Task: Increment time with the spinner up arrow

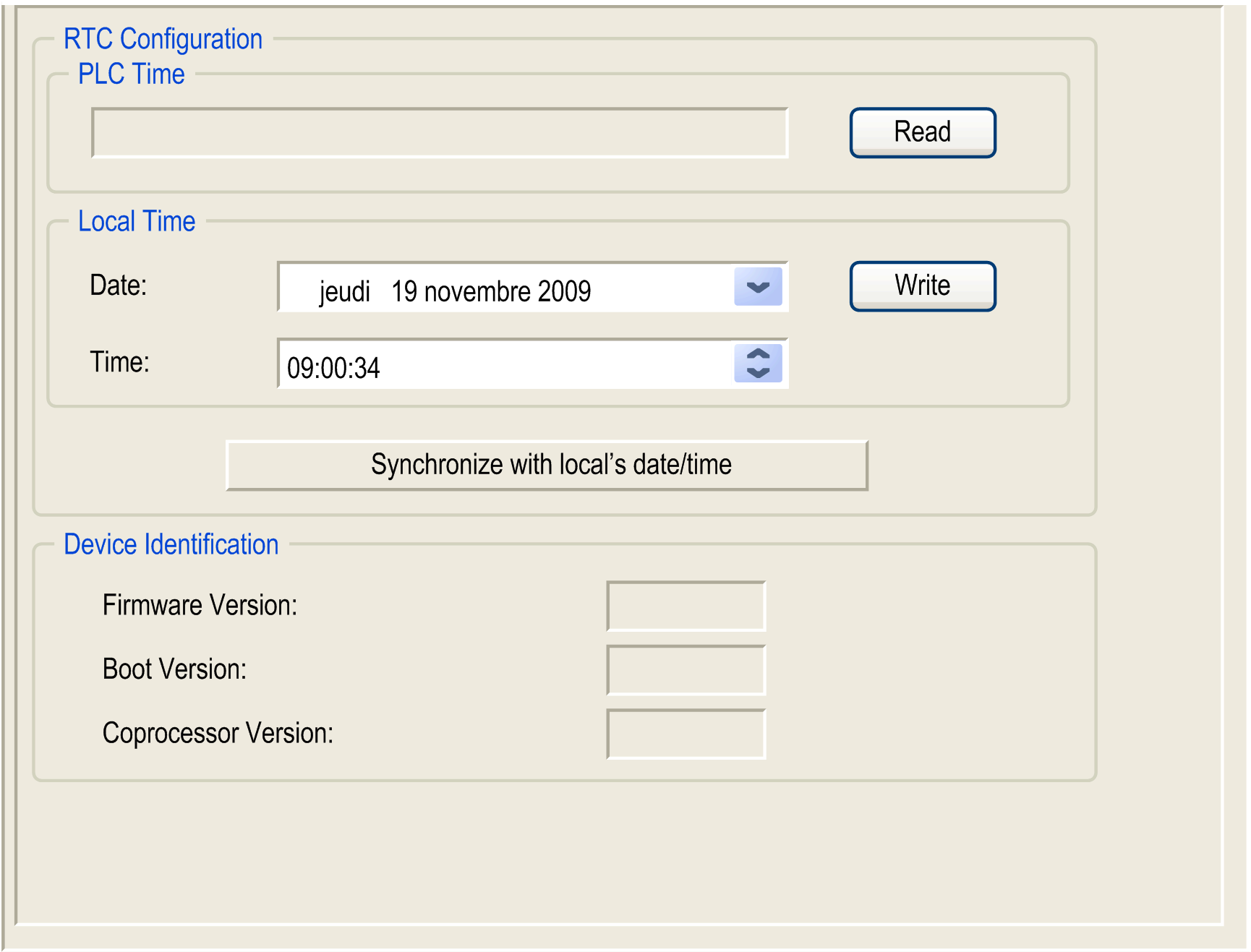Action: (x=757, y=354)
